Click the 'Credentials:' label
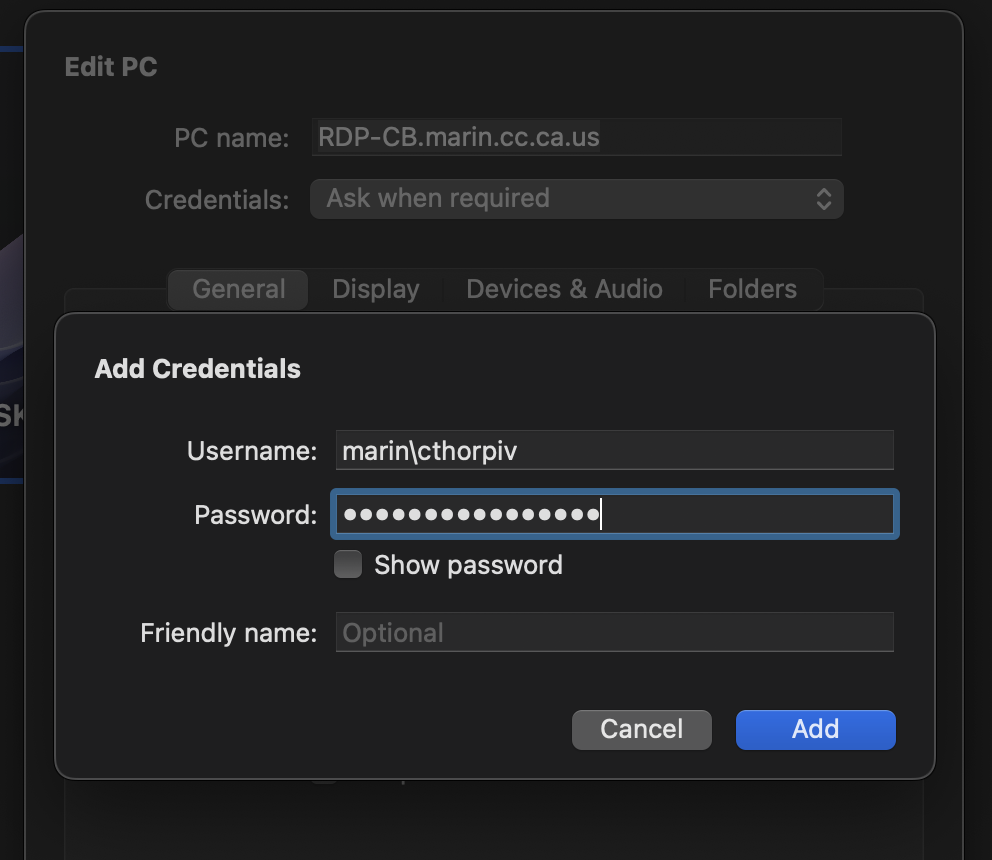This screenshot has height=860, width=992. tap(217, 200)
